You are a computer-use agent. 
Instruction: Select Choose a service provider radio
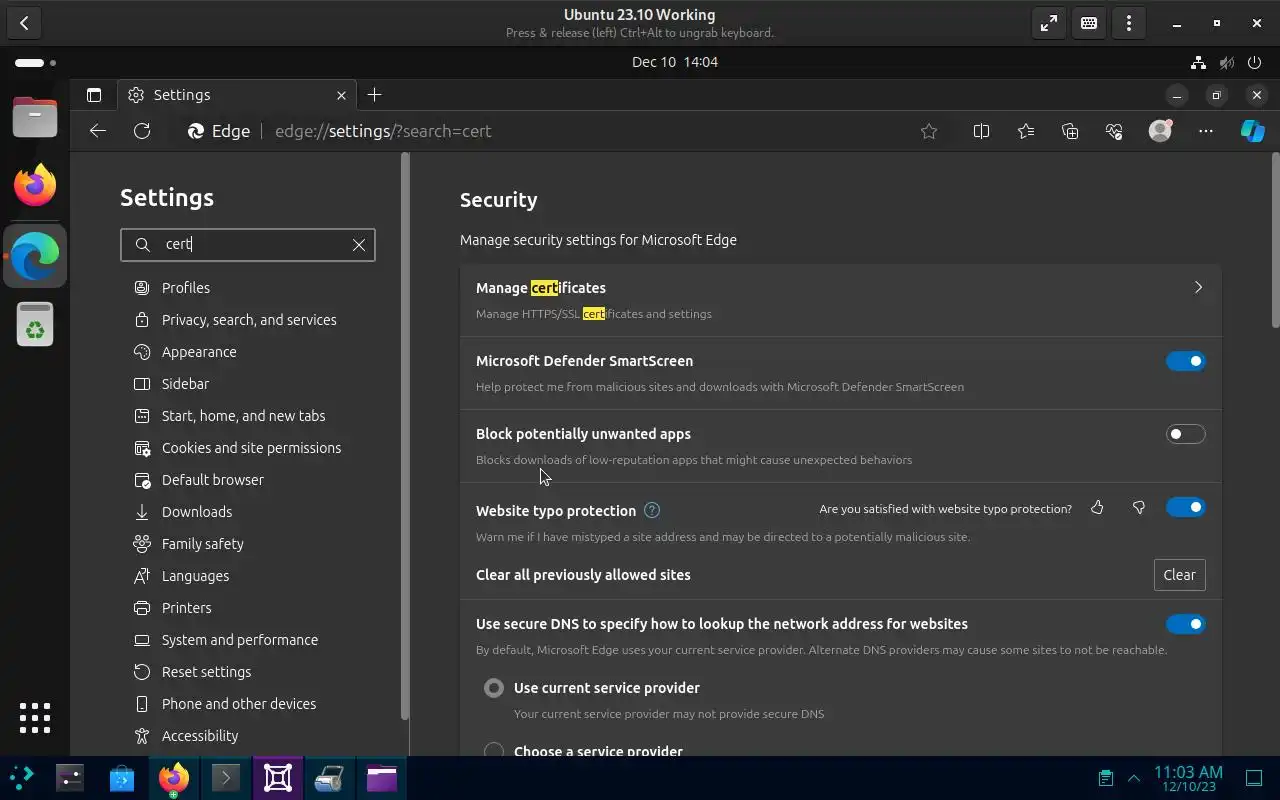coord(494,750)
